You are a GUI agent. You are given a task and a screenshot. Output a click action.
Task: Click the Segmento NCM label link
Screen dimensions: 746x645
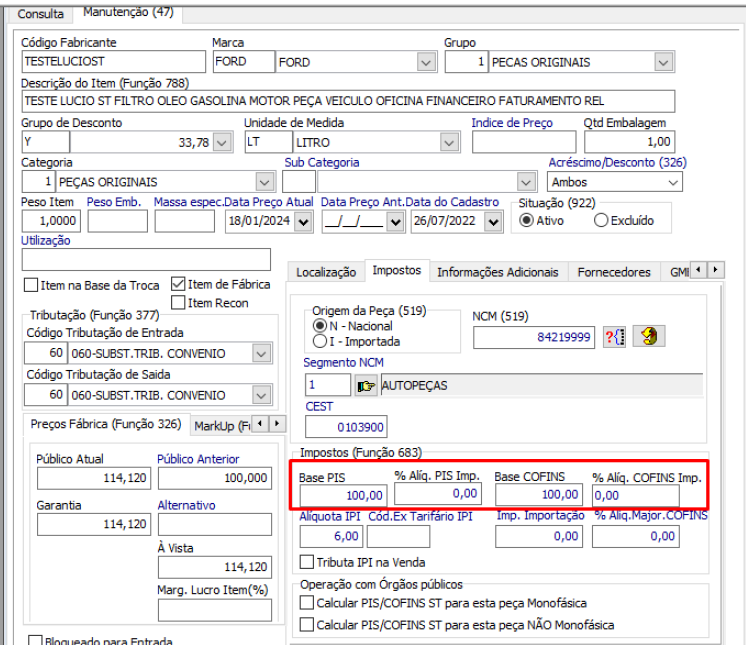344,362
